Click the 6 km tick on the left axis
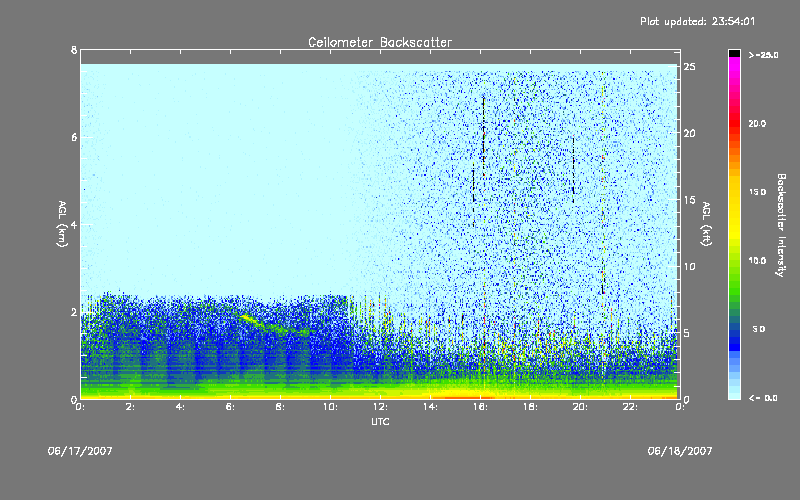800x500 pixels. click(x=74, y=137)
